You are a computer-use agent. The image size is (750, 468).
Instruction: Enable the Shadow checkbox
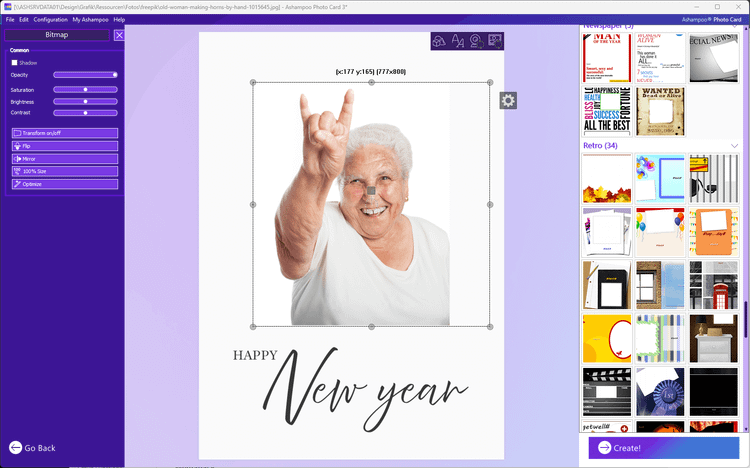pyautogui.click(x=14, y=62)
